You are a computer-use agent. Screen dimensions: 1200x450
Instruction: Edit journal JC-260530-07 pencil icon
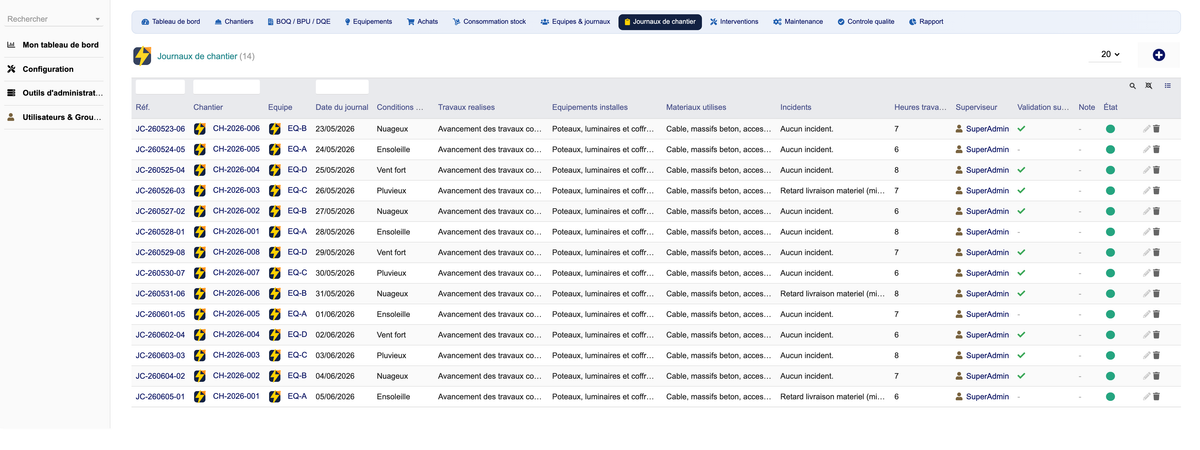pos(1147,273)
